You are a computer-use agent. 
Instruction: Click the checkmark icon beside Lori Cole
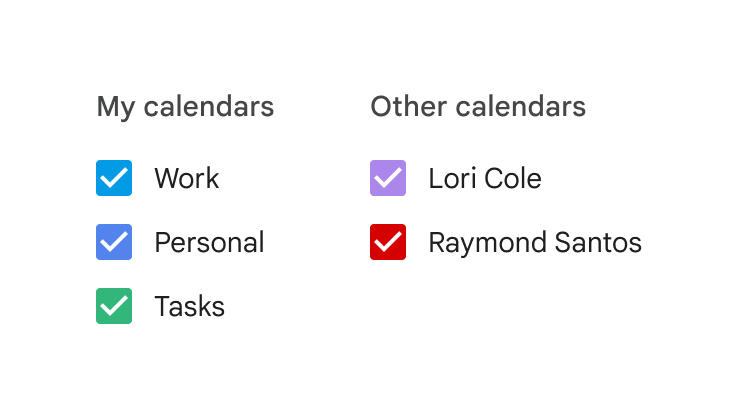[x=388, y=179]
